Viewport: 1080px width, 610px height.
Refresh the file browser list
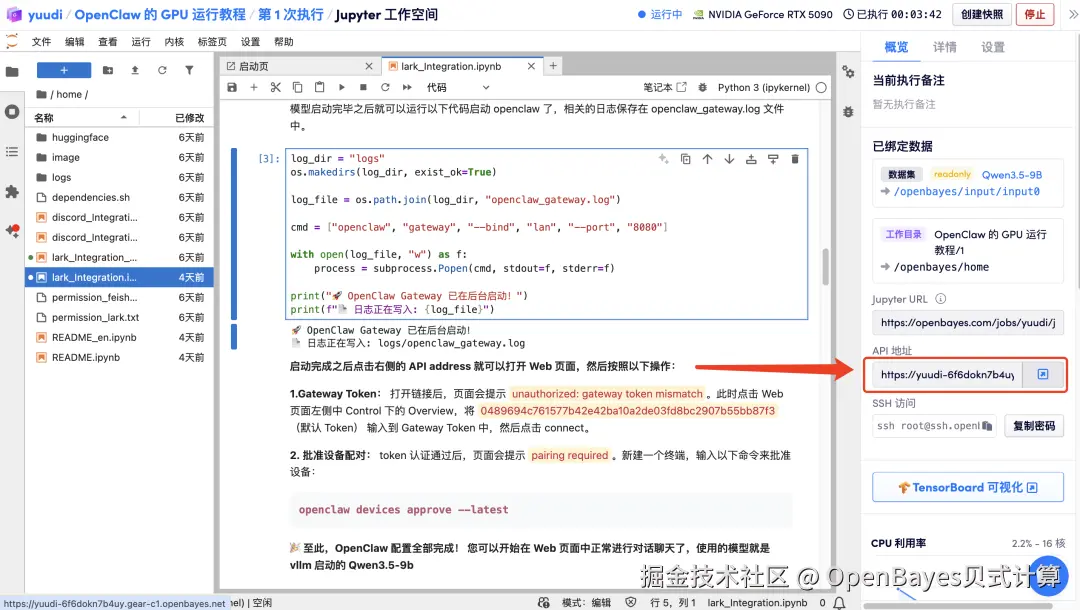tap(162, 70)
